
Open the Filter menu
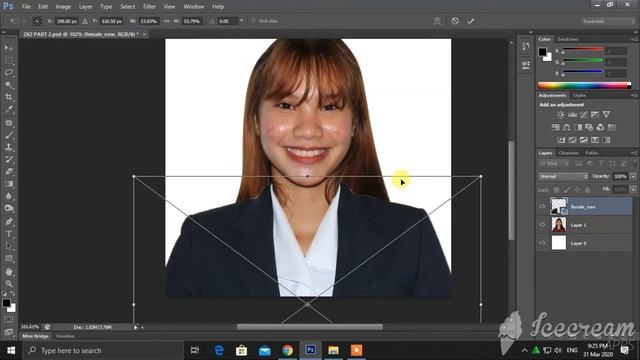[x=149, y=7]
